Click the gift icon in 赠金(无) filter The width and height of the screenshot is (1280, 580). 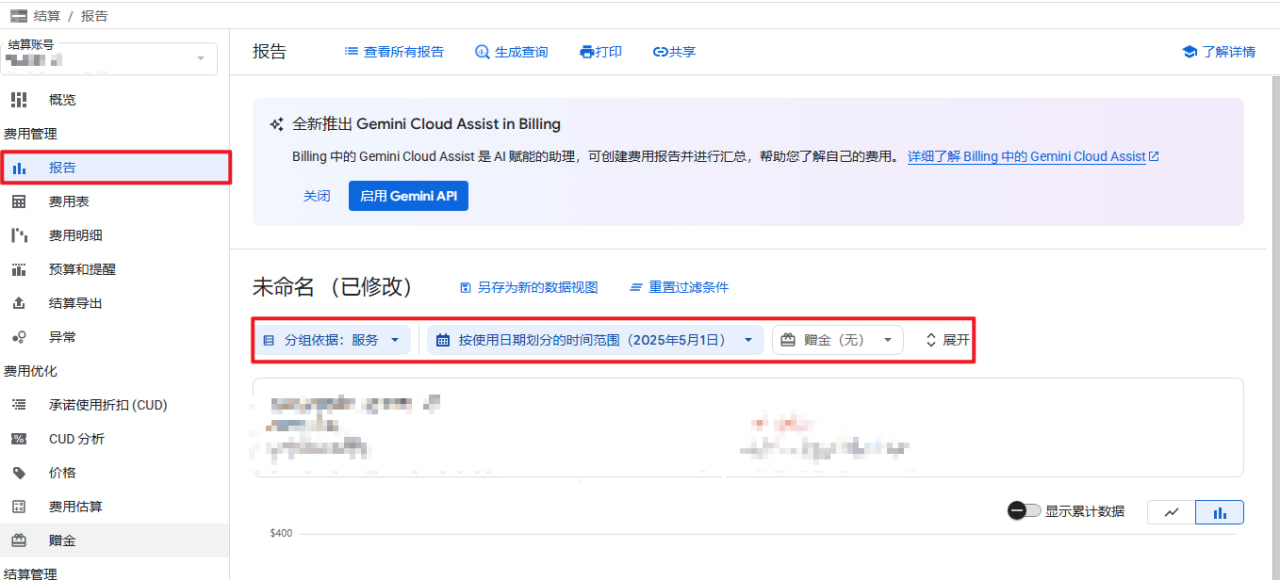click(788, 340)
